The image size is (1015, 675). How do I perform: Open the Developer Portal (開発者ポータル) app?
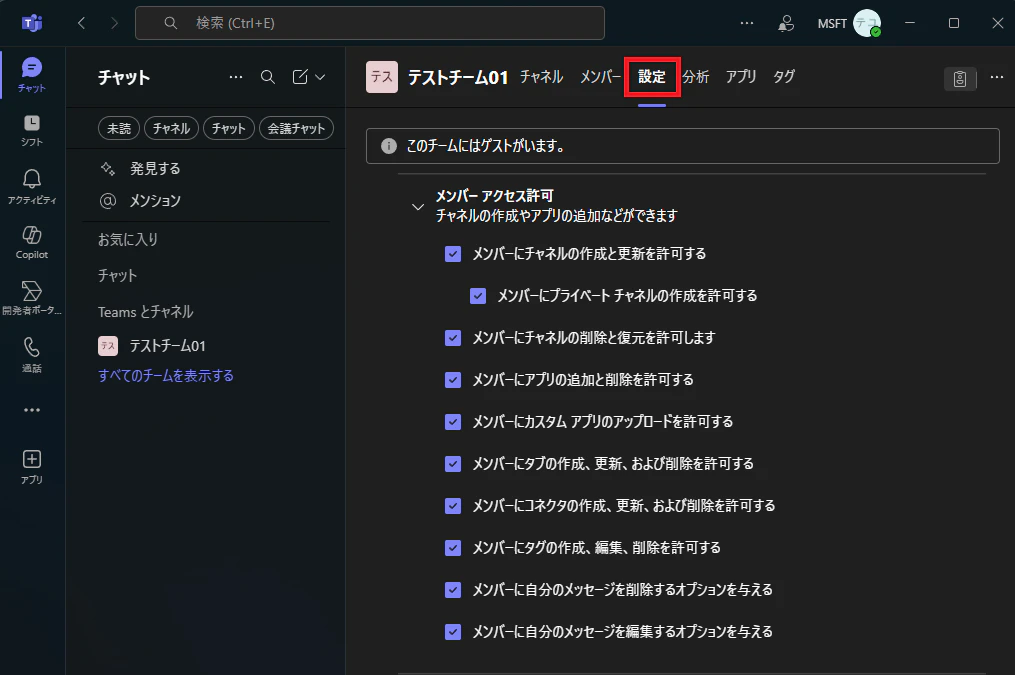[32, 298]
